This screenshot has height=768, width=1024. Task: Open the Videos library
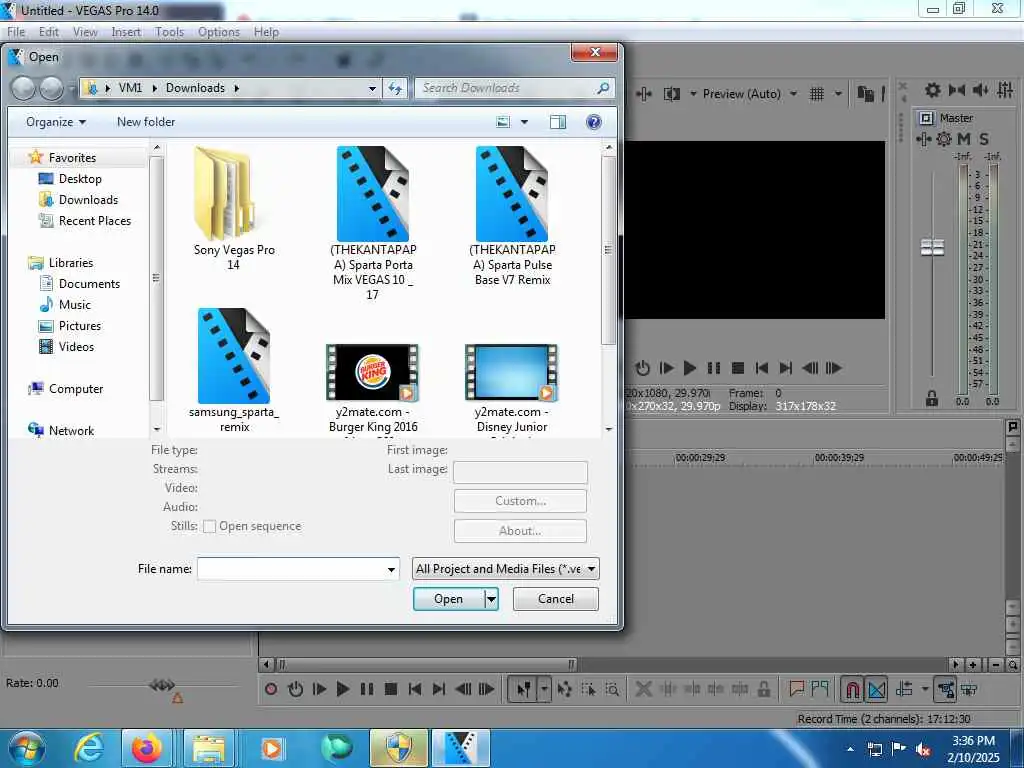76,346
